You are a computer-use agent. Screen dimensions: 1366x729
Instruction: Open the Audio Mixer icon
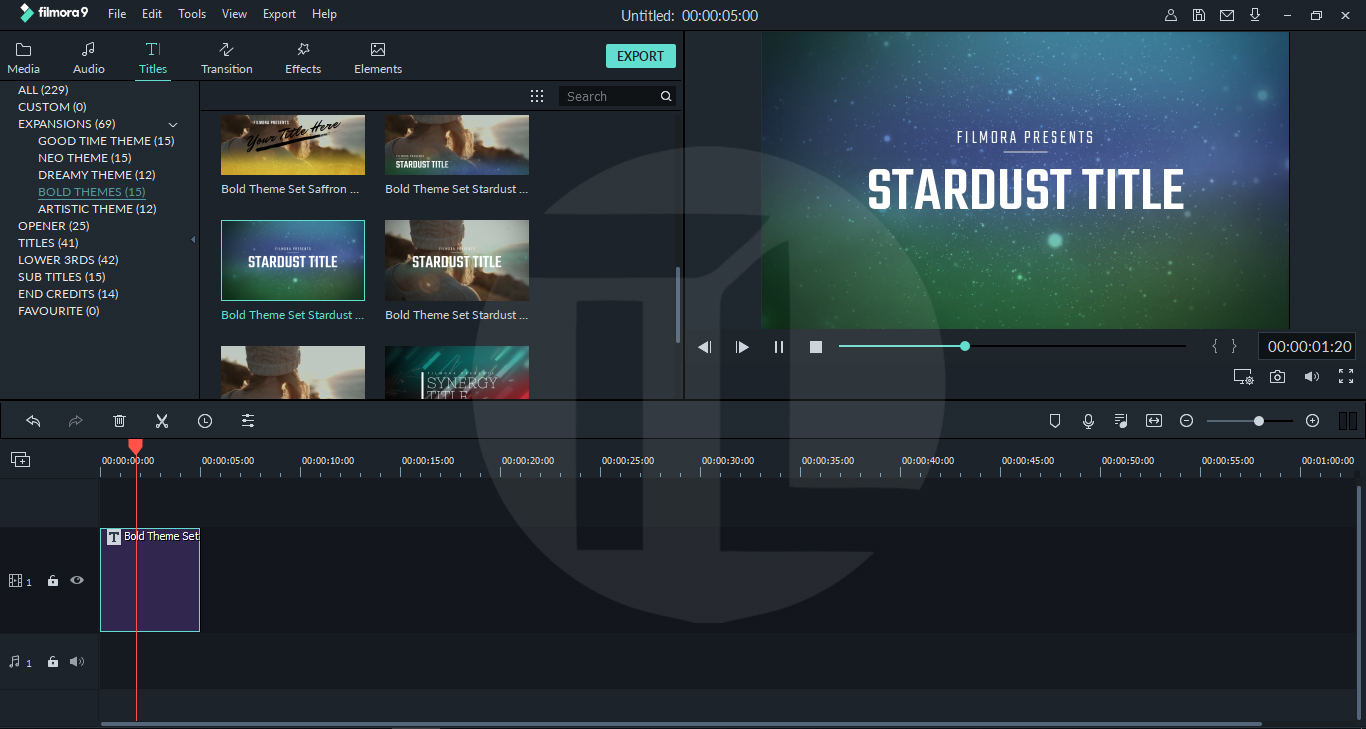[1121, 420]
